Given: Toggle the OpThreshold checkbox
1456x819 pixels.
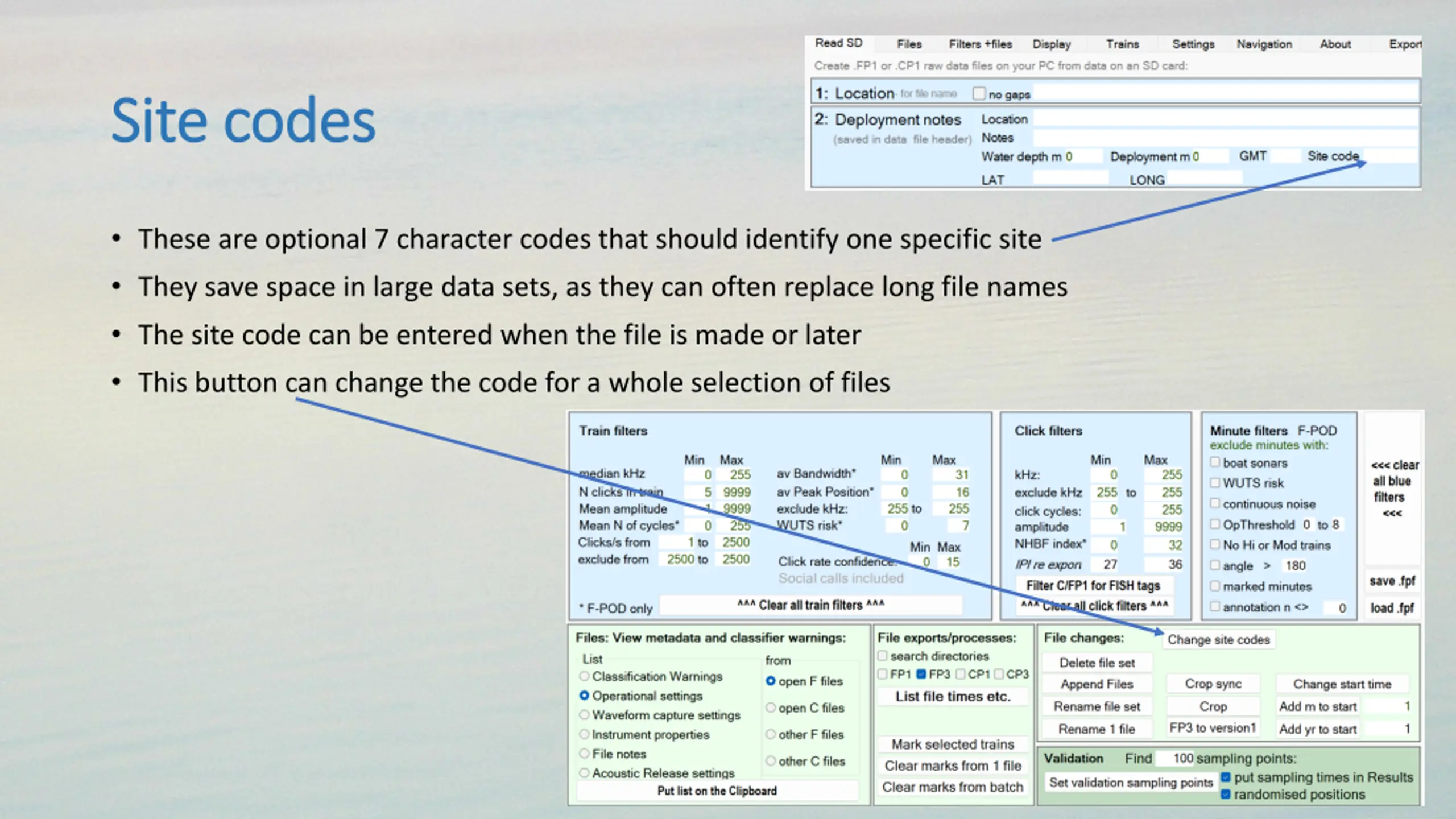Looking at the screenshot, I should (1215, 524).
